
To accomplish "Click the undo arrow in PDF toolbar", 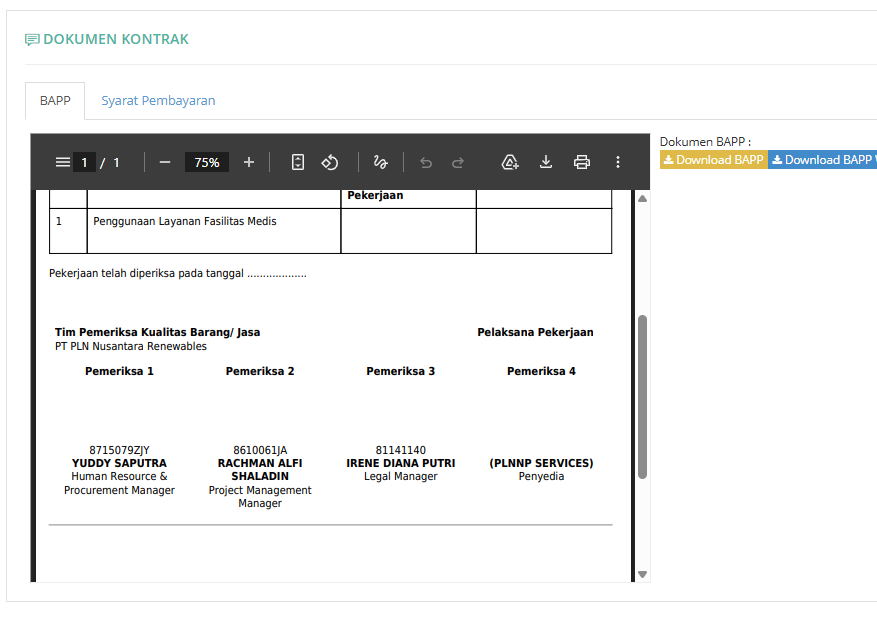I will (x=426, y=162).
